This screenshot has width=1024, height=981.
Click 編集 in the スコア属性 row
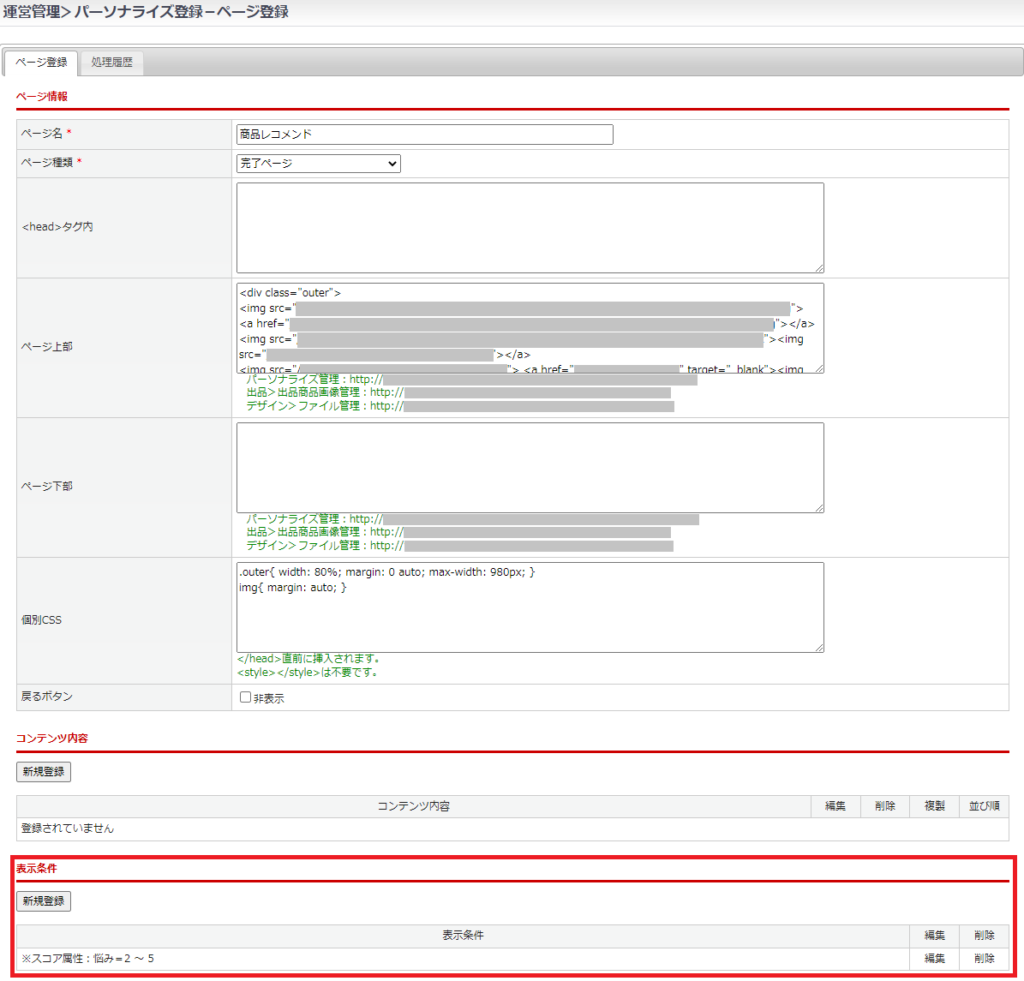934,958
